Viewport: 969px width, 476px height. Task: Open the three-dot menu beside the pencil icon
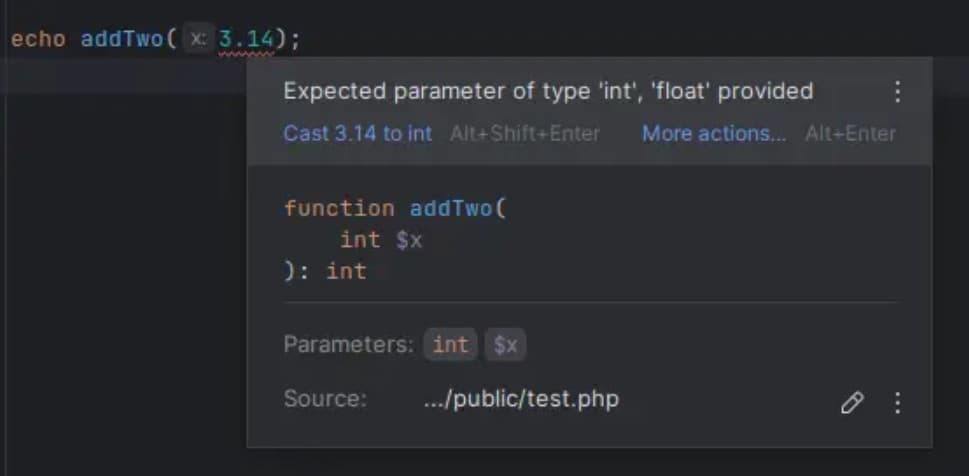[897, 403]
